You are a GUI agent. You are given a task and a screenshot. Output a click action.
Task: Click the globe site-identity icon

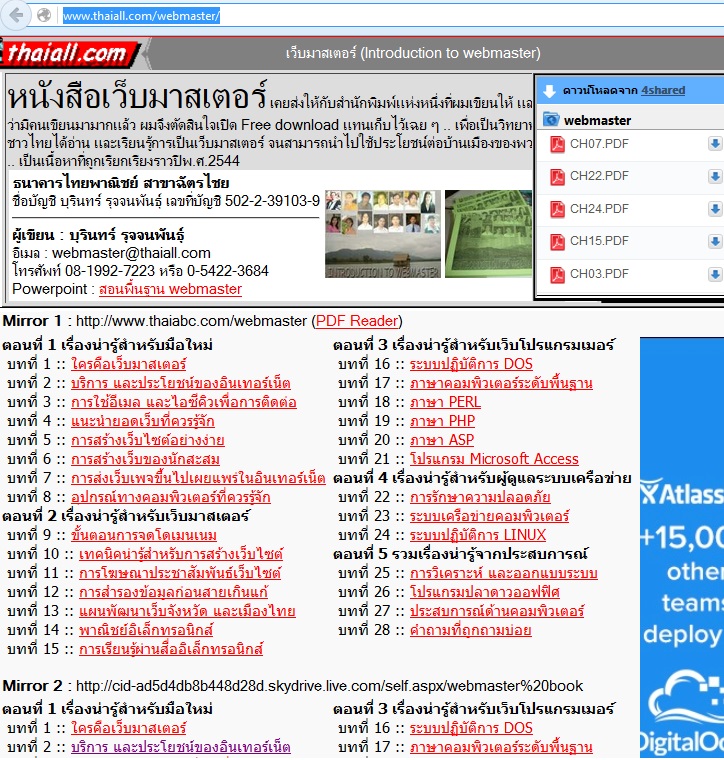tap(44, 15)
